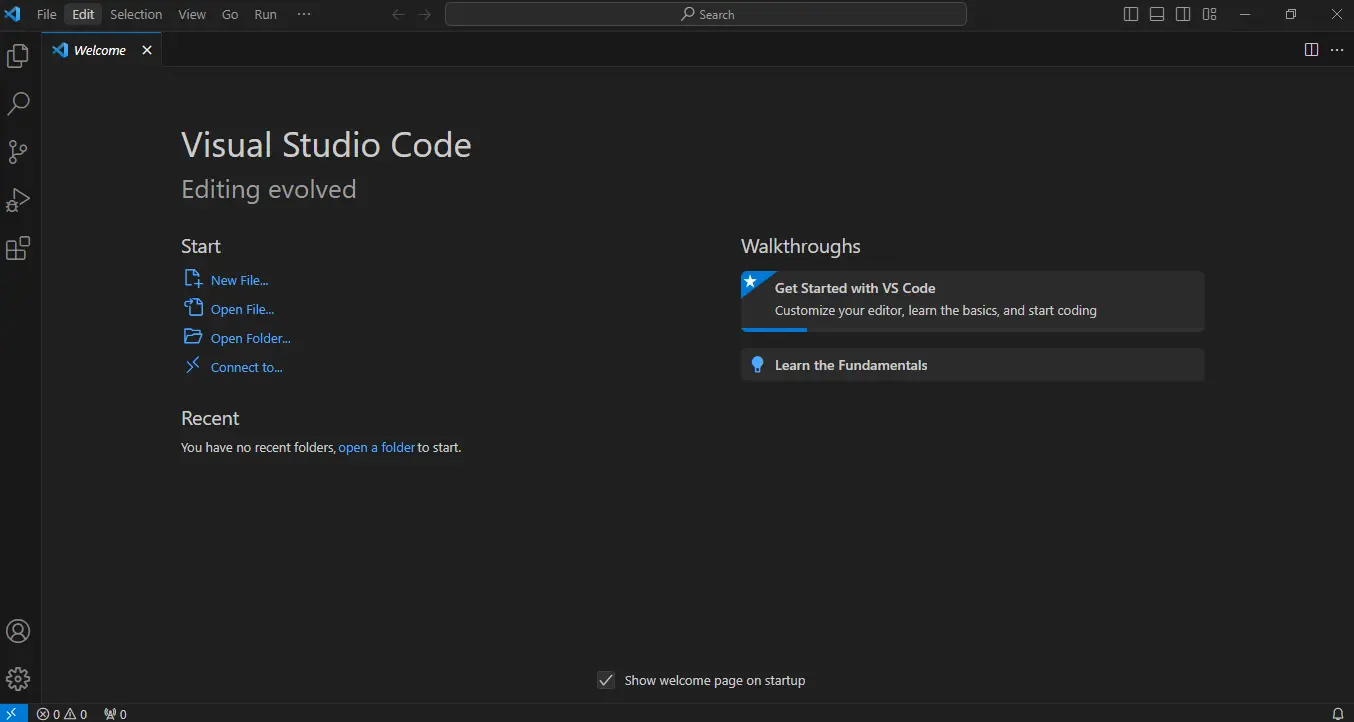1354x722 pixels.
Task: Expand the hidden menu items ellipsis
Action: [x=304, y=14]
